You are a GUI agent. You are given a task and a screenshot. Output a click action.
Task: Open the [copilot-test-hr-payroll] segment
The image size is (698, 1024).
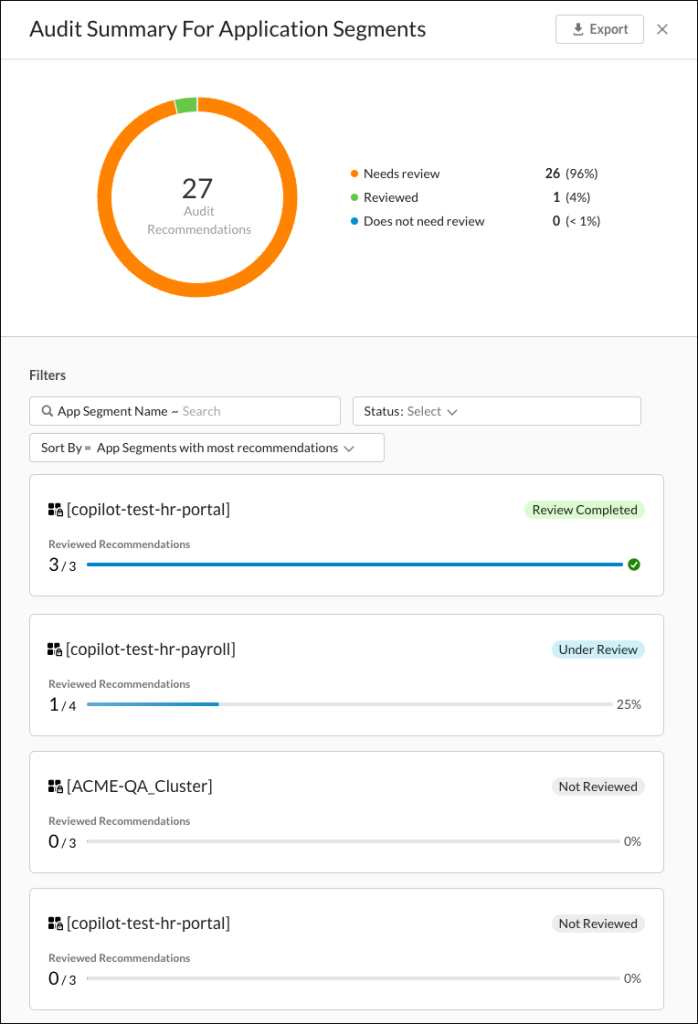[x=150, y=649]
